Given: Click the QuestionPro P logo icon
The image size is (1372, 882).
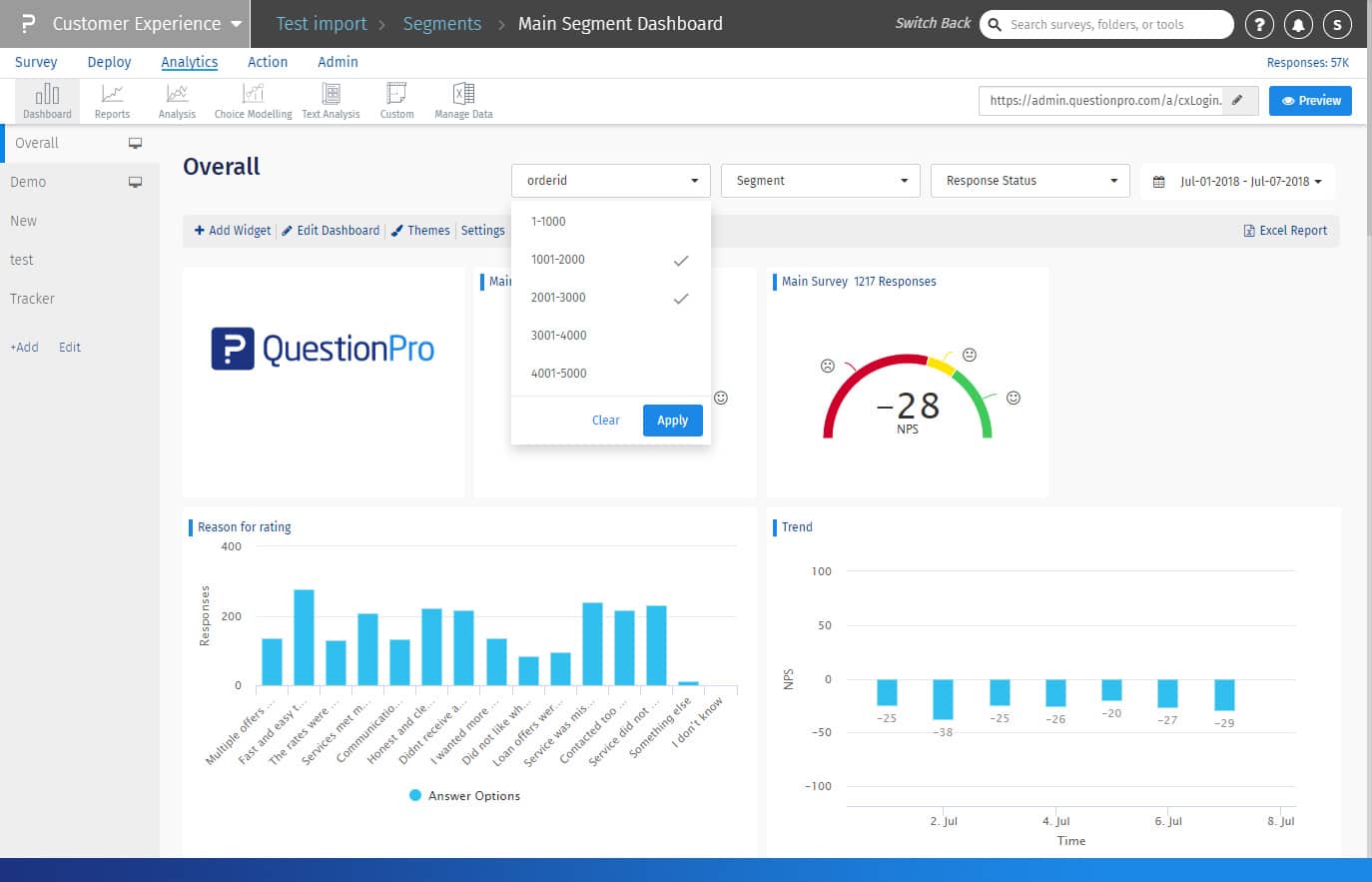Looking at the screenshot, I should pos(28,23).
